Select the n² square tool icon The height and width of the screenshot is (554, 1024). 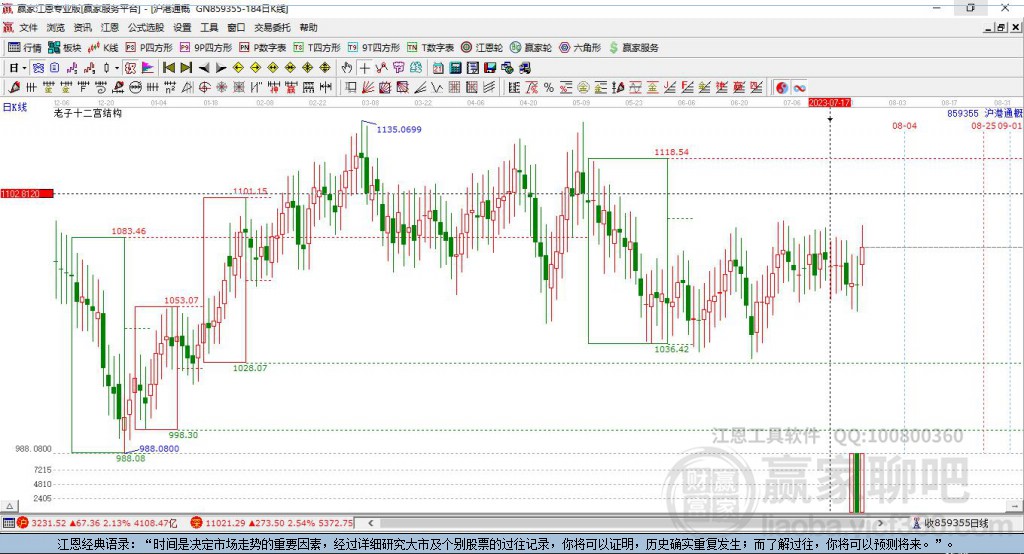pos(170,88)
